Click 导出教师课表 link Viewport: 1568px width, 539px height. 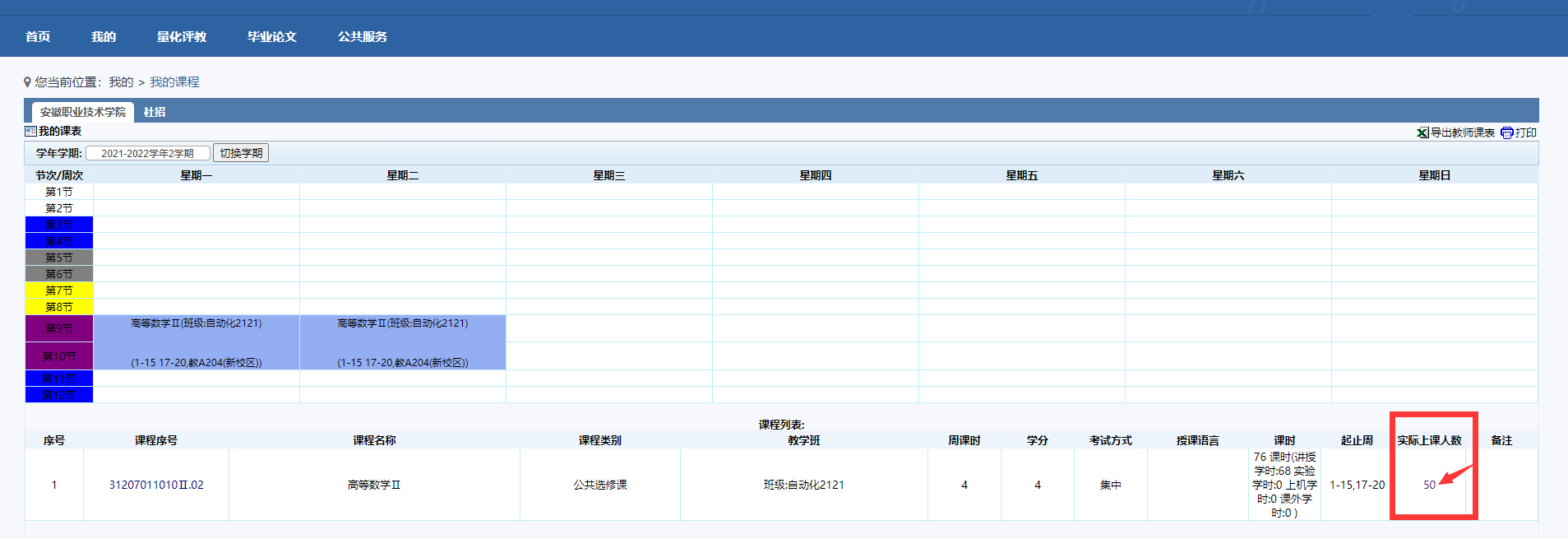pos(1462,132)
